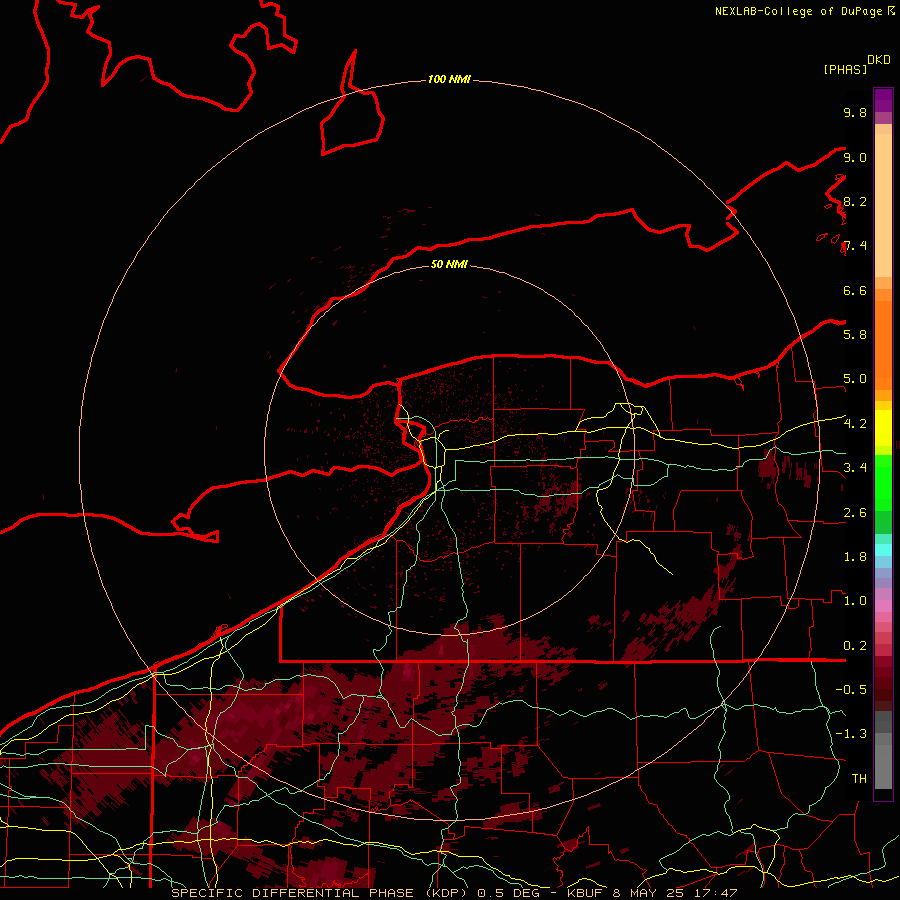Click the 6.6 scale value
Screen dimensions: 900x900
pos(855,290)
